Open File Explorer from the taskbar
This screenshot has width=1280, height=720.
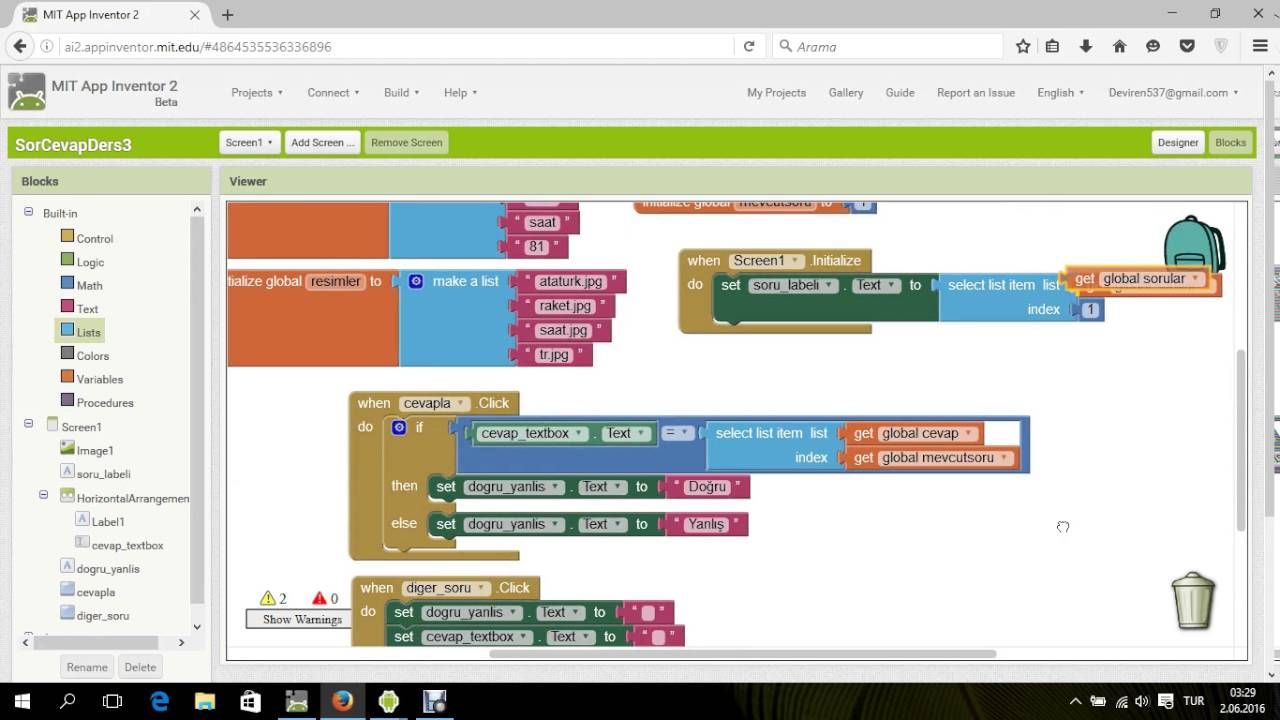[205, 701]
